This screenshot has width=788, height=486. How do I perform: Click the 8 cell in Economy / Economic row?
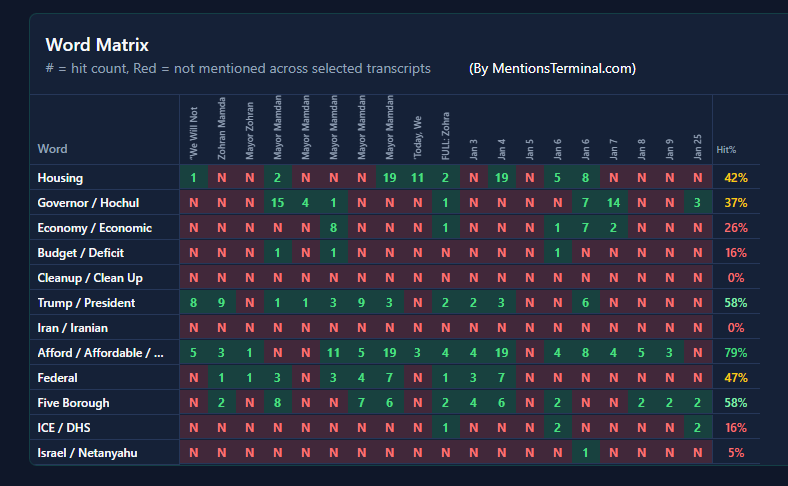334,228
